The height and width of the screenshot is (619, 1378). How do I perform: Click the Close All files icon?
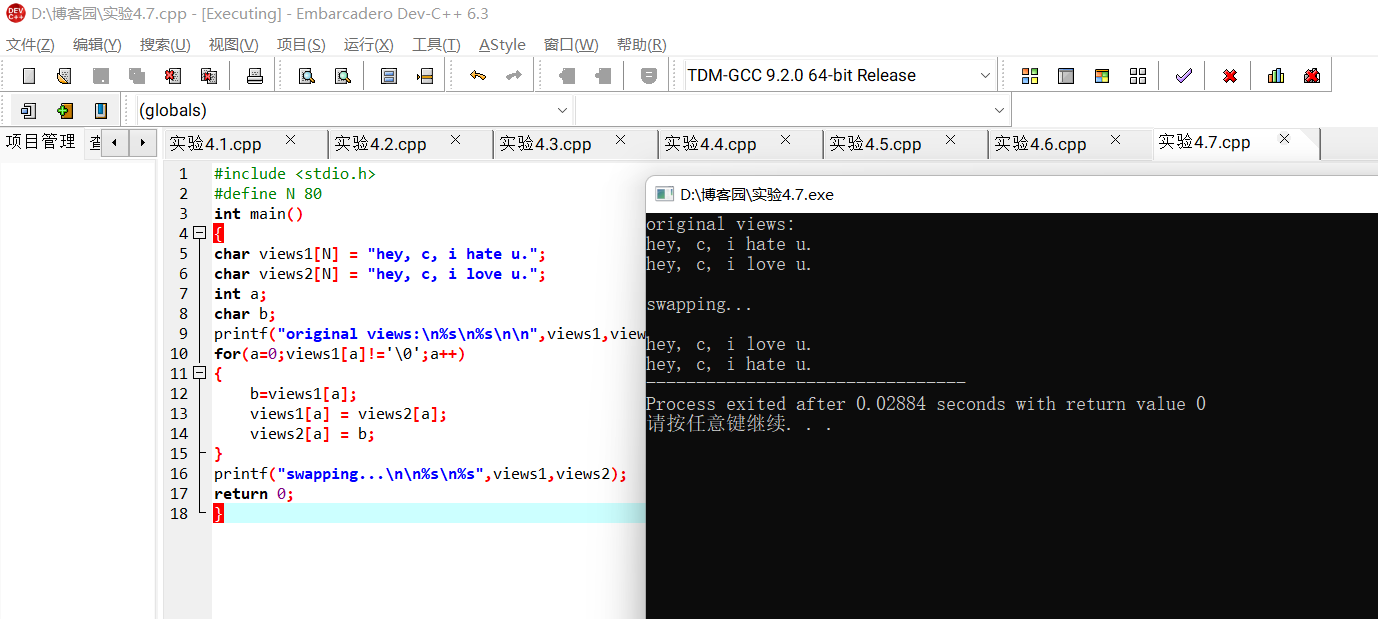coord(209,76)
